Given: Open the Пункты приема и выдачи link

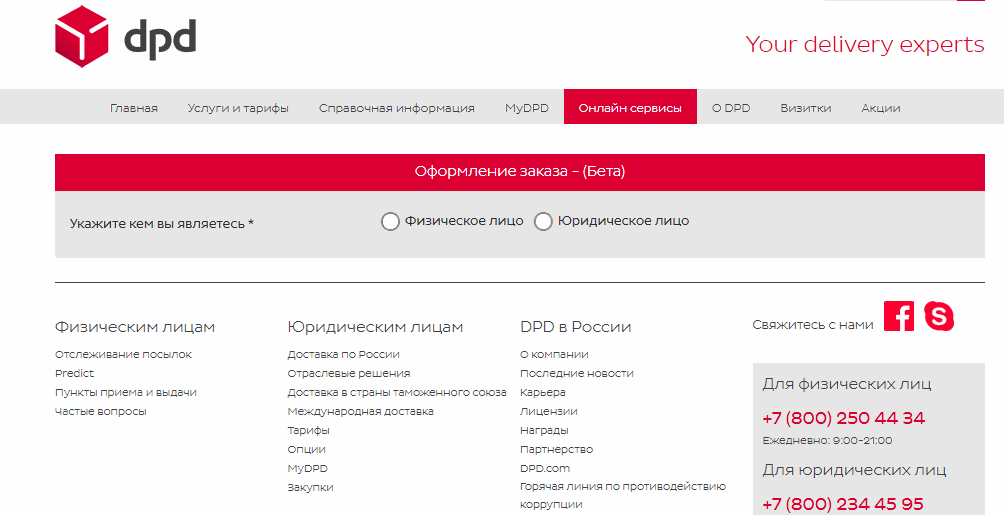Looking at the screenshot, I should 126,393.
